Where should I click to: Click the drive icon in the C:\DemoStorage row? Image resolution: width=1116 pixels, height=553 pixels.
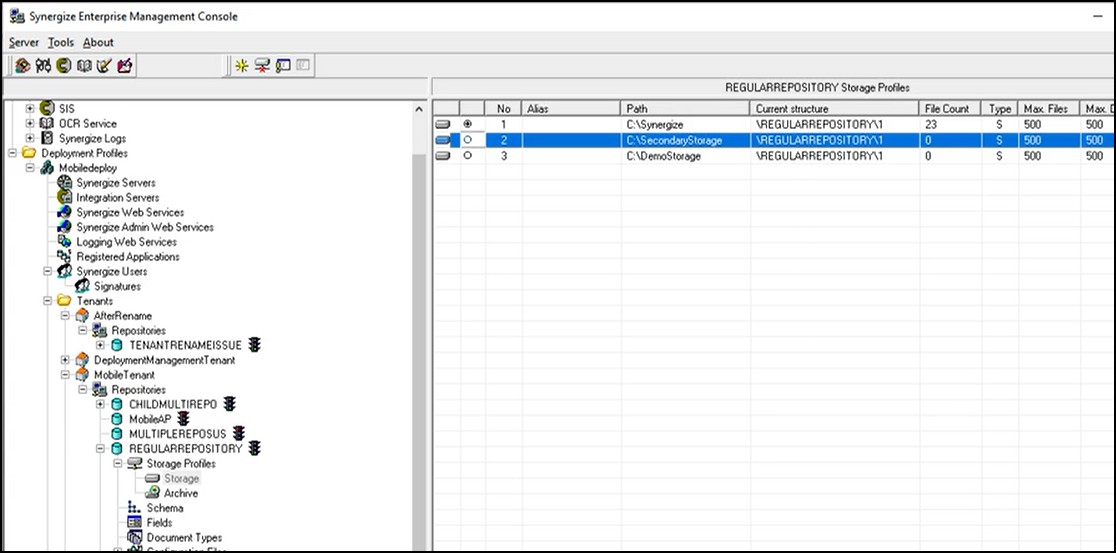443,156
